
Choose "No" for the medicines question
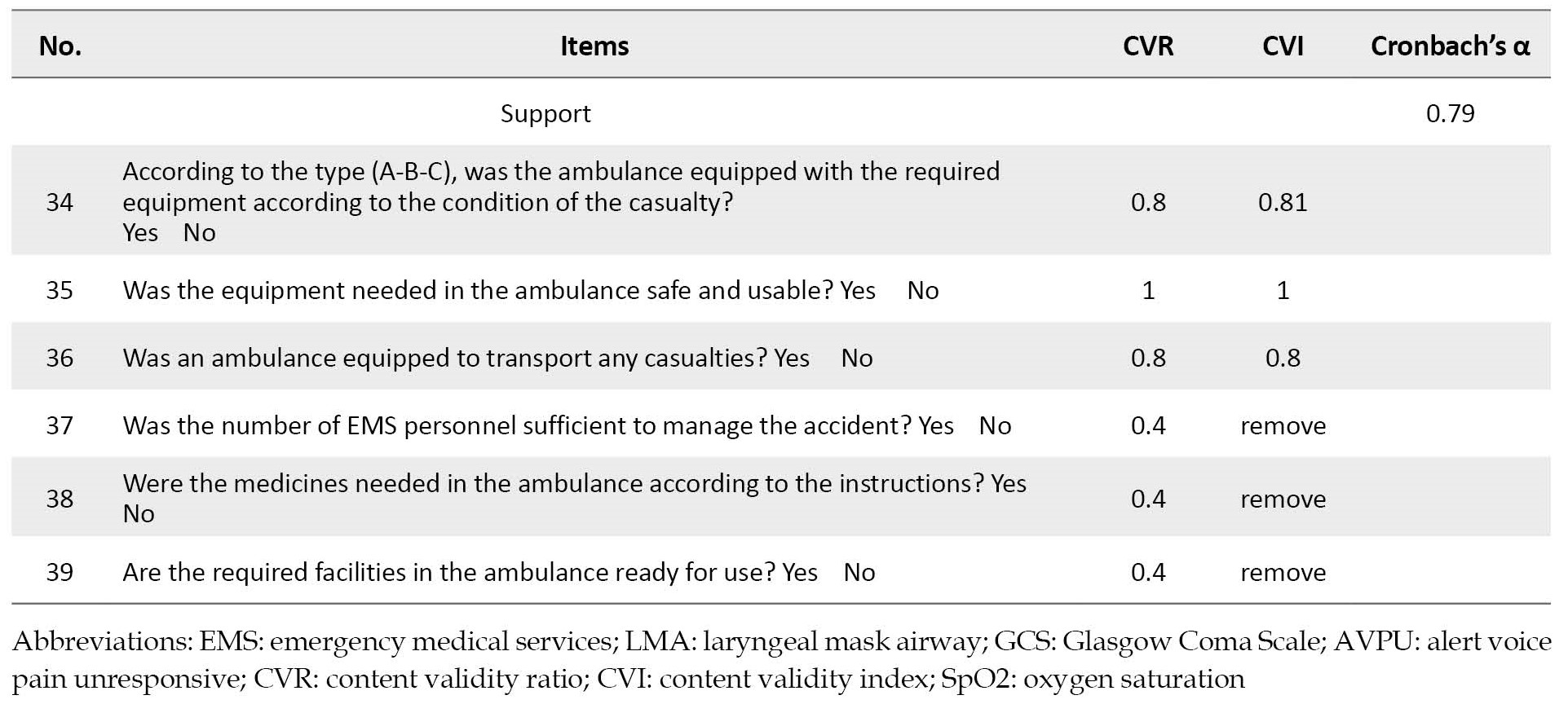point(139,514)
